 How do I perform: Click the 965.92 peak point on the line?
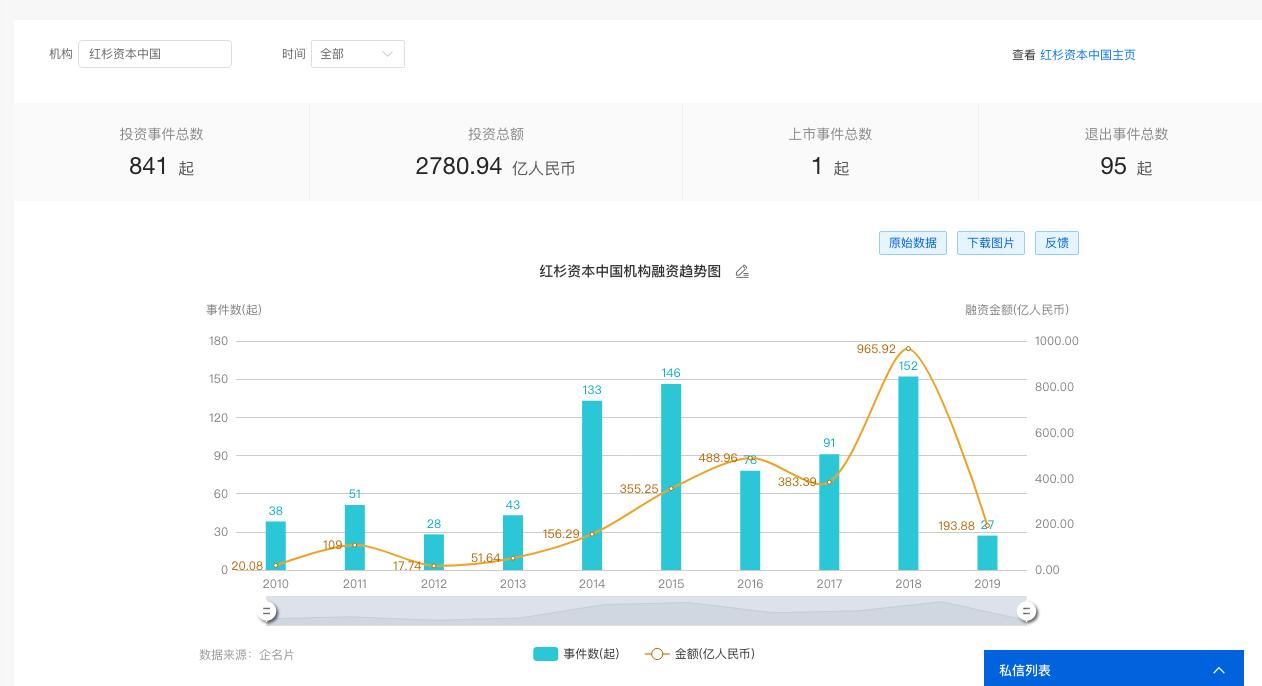(908, 349)
